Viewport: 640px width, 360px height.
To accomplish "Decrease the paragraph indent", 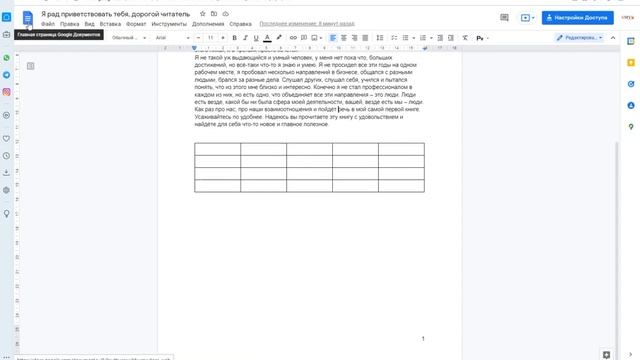I will [x=440, y=38].
